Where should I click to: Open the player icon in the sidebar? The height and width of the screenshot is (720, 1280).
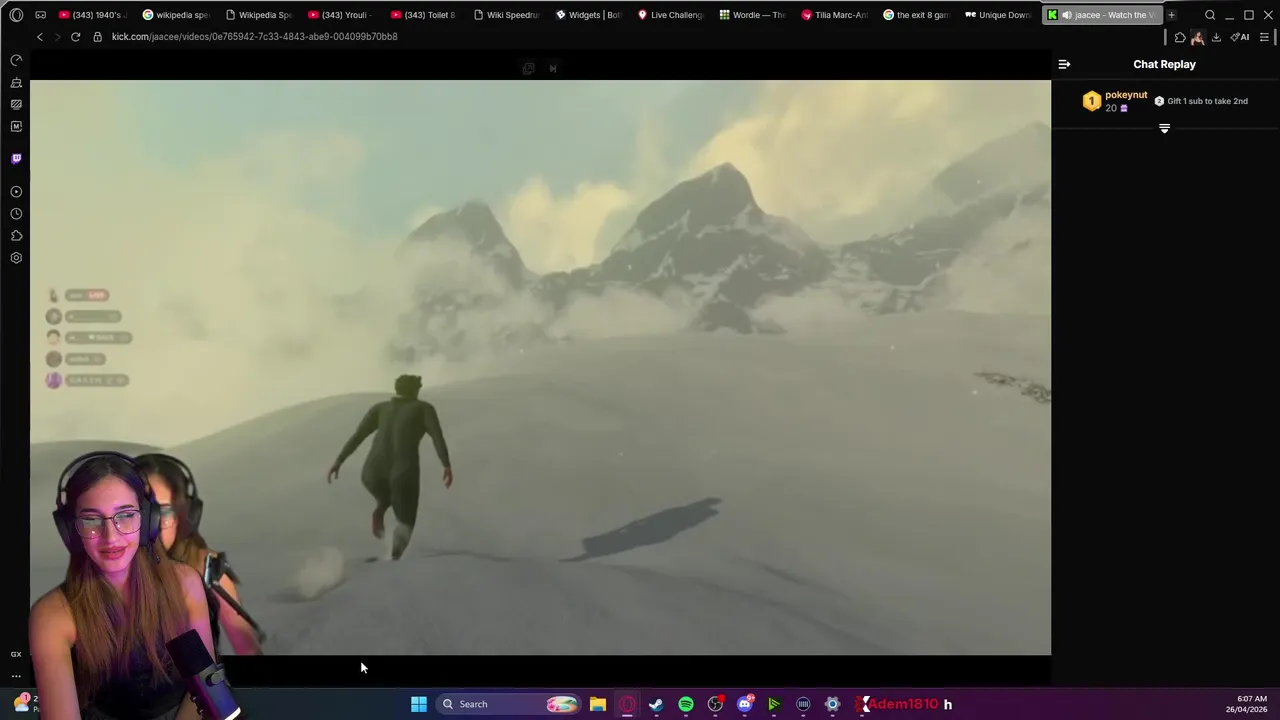pos(16,192)
